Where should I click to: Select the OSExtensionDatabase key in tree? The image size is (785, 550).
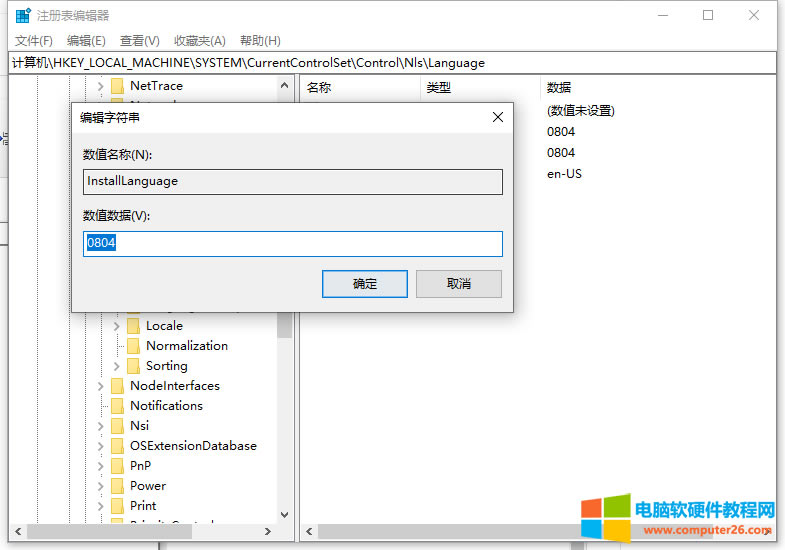[193, 446]
